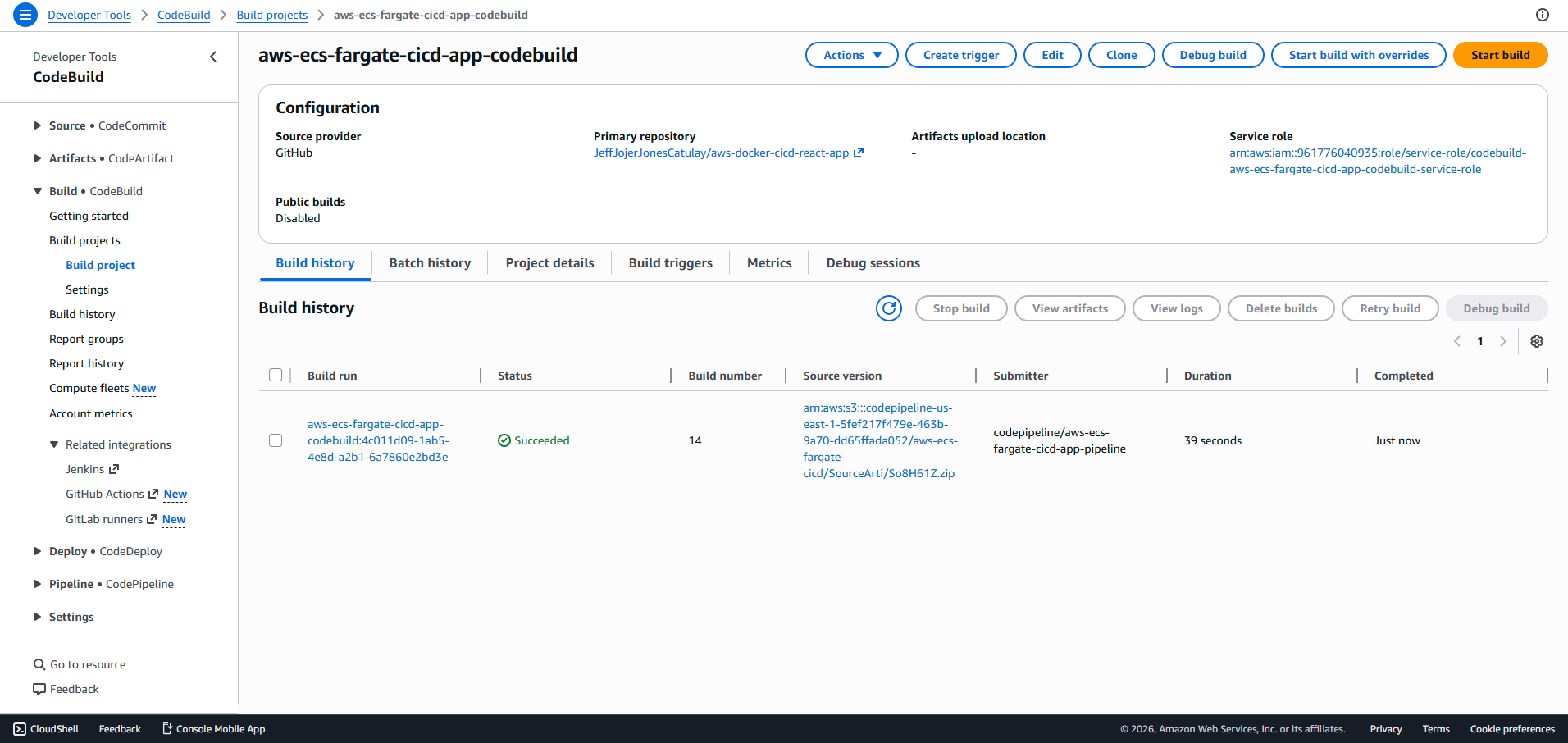Viewport: 1568px width, 743px height.
Task: Click the top Debug build button
Action: point(1213,55)
